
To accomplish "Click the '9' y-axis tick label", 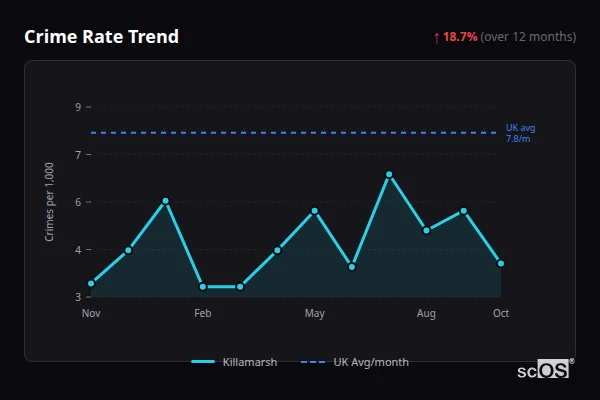I will point(78,107).
